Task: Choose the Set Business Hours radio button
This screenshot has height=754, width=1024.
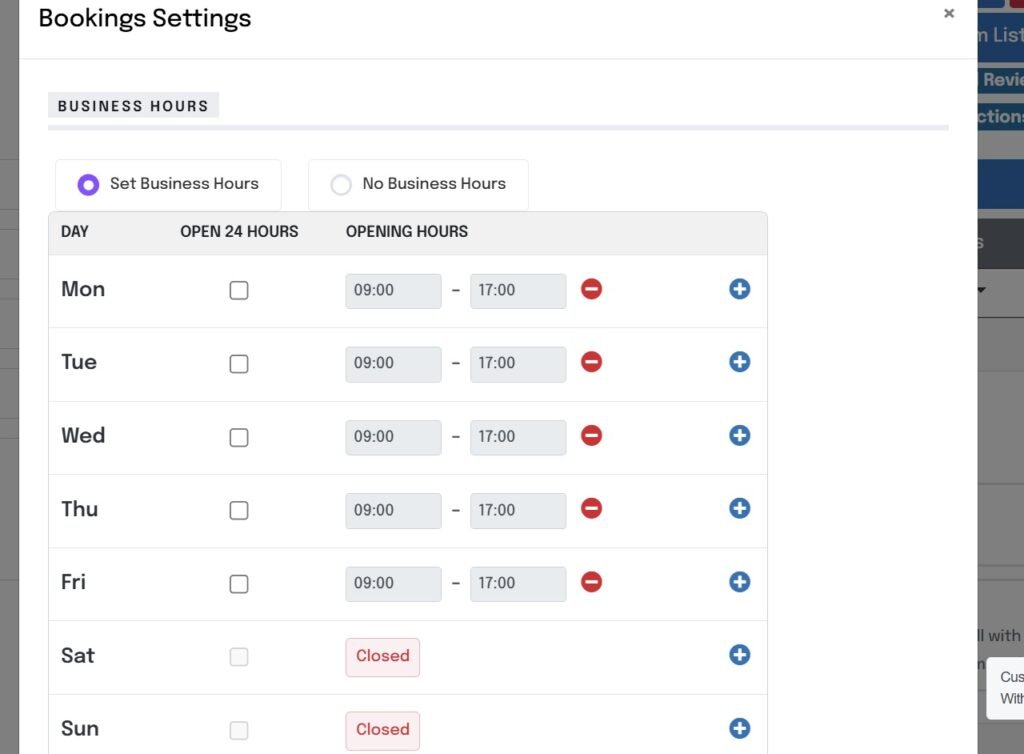Action: [88, 184]
